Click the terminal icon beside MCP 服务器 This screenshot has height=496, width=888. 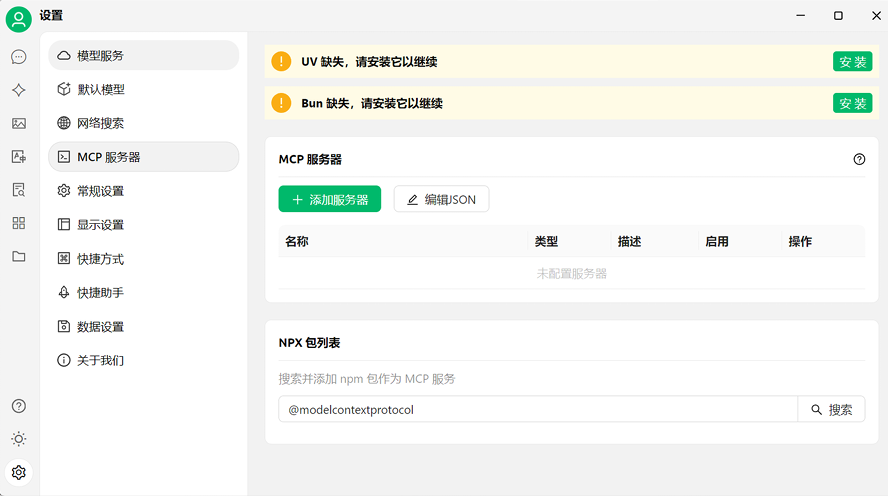[x=64, y=157]
